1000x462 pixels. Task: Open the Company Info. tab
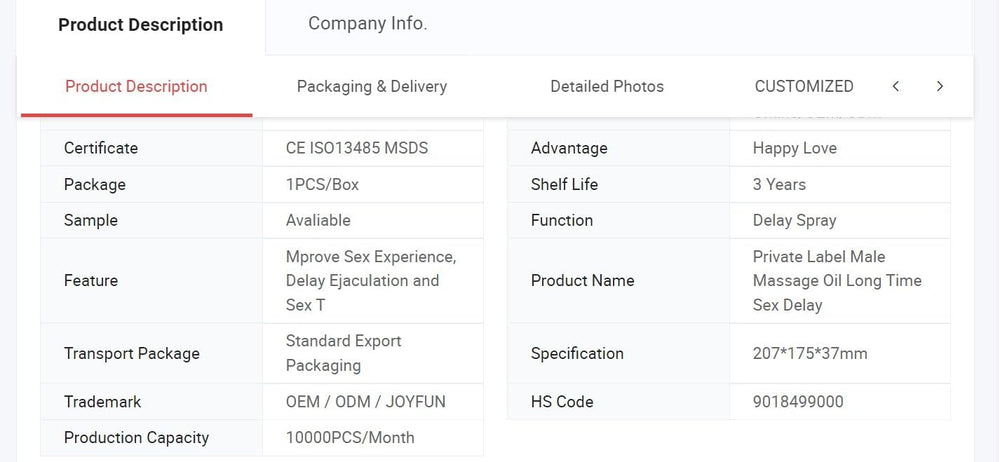pos(367,24)
